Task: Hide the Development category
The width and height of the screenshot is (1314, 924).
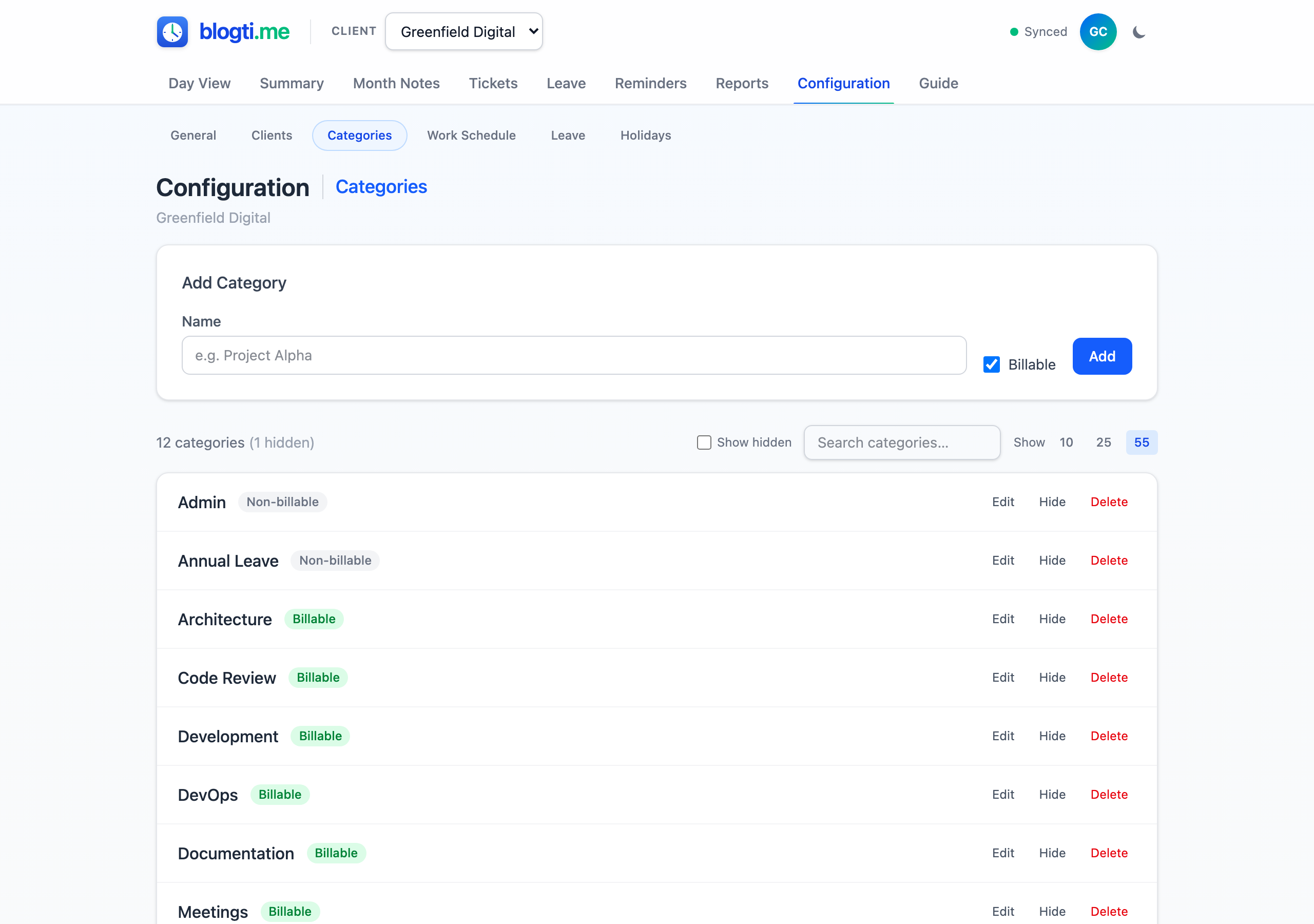Action: pos(1052,736)
